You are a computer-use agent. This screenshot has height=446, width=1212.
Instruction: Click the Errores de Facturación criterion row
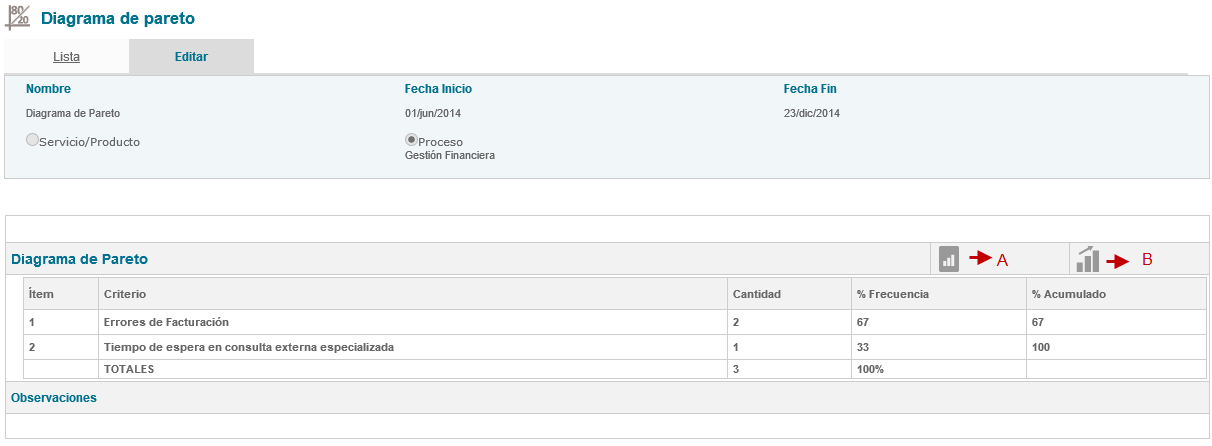(166, 322)
